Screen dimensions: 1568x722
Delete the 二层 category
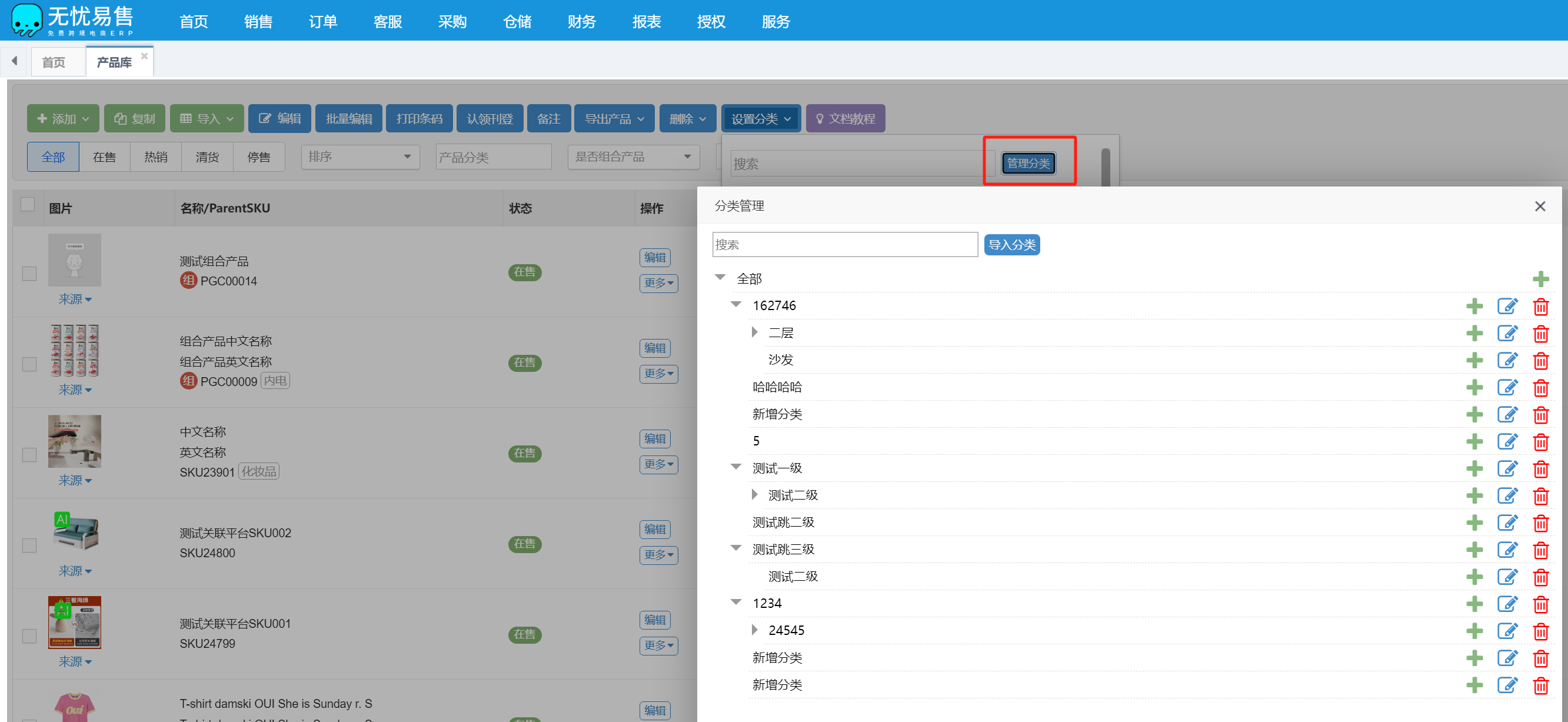click(1540, 334)
